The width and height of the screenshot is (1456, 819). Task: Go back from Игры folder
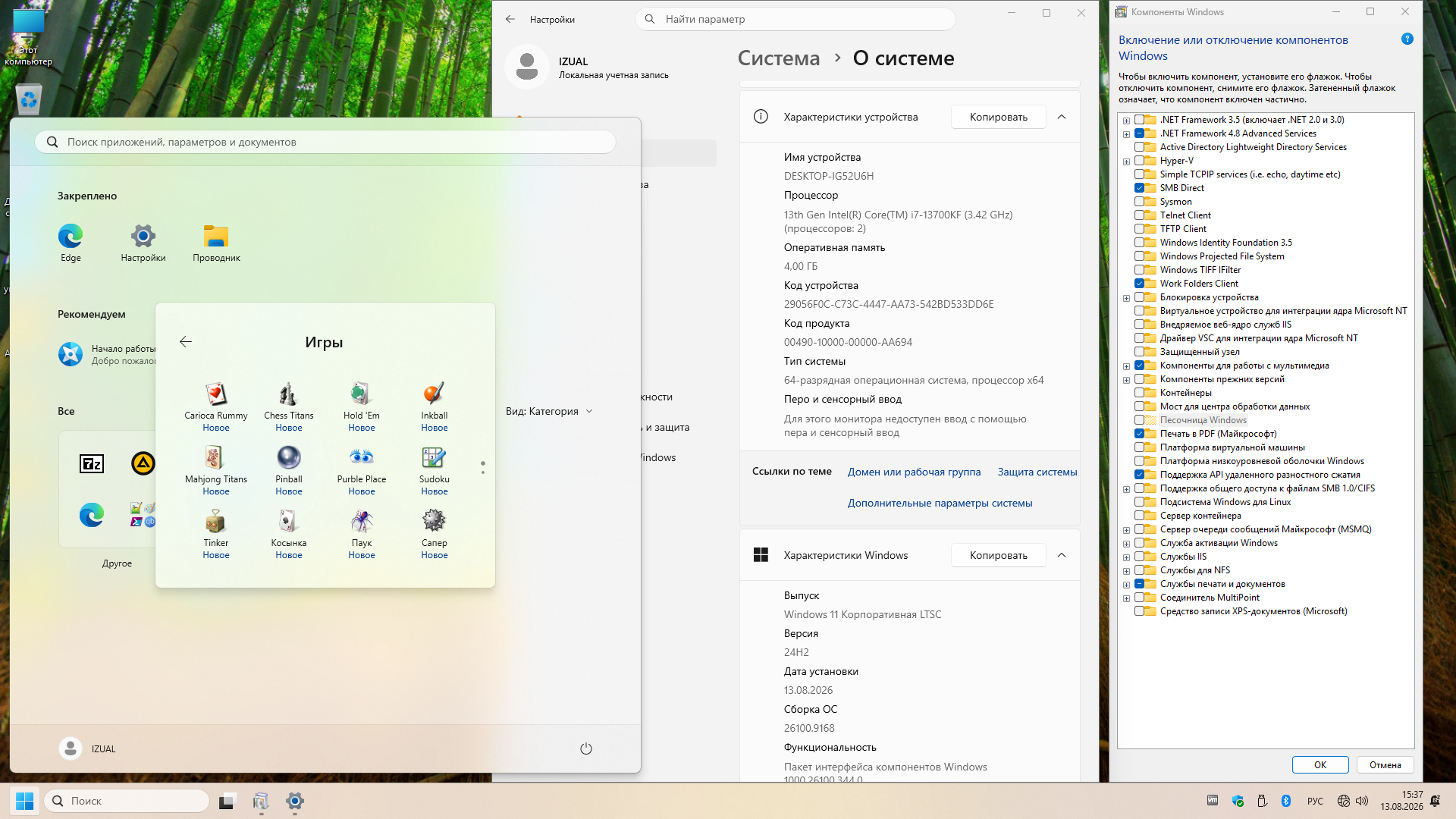click(186, 342)
